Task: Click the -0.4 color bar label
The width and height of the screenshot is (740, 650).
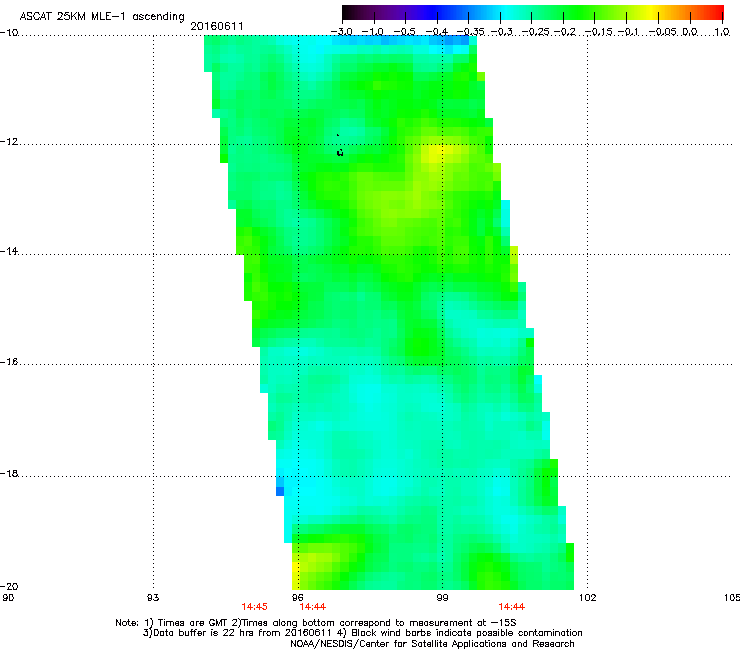Action: (x=437, y=32)
